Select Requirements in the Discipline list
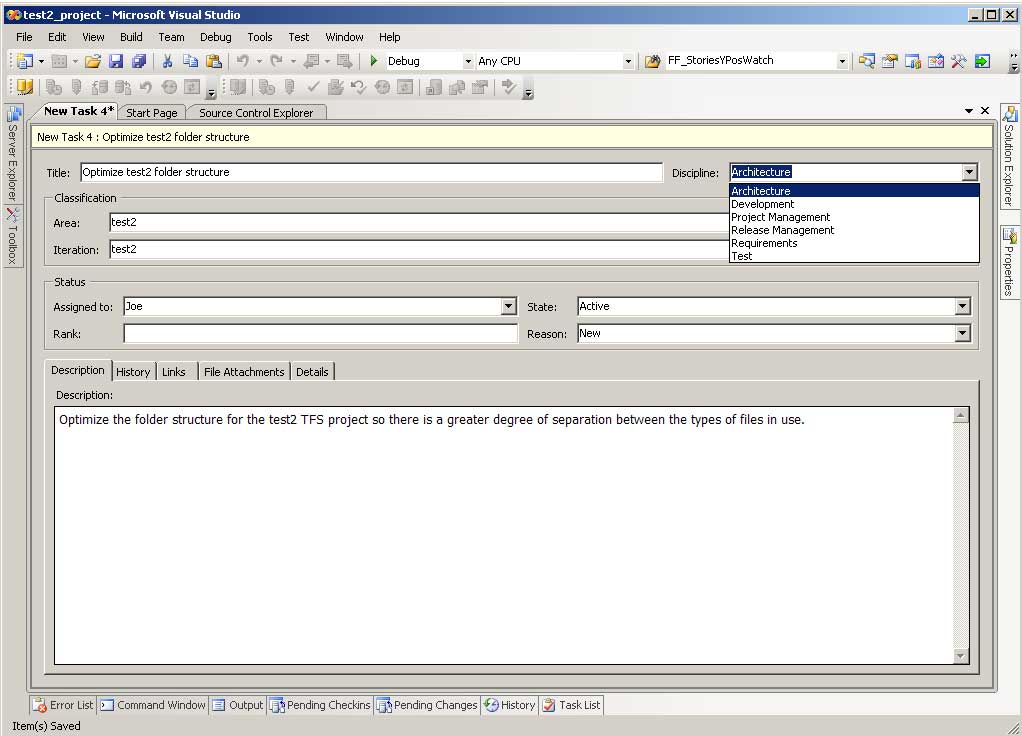Viewport: 1022px width, 736px height. tap(854, 243)
